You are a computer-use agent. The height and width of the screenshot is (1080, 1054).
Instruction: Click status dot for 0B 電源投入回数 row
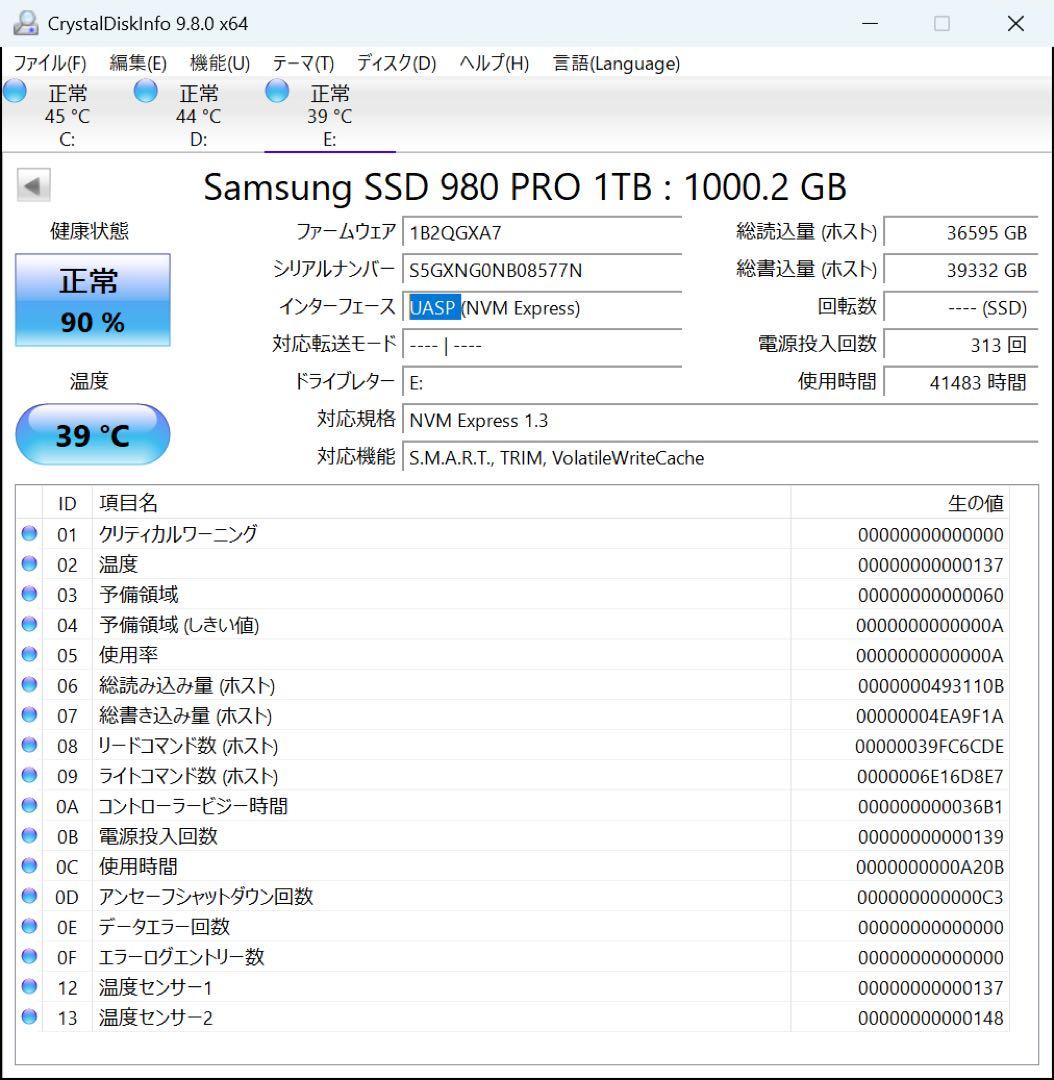pos(29,835)
